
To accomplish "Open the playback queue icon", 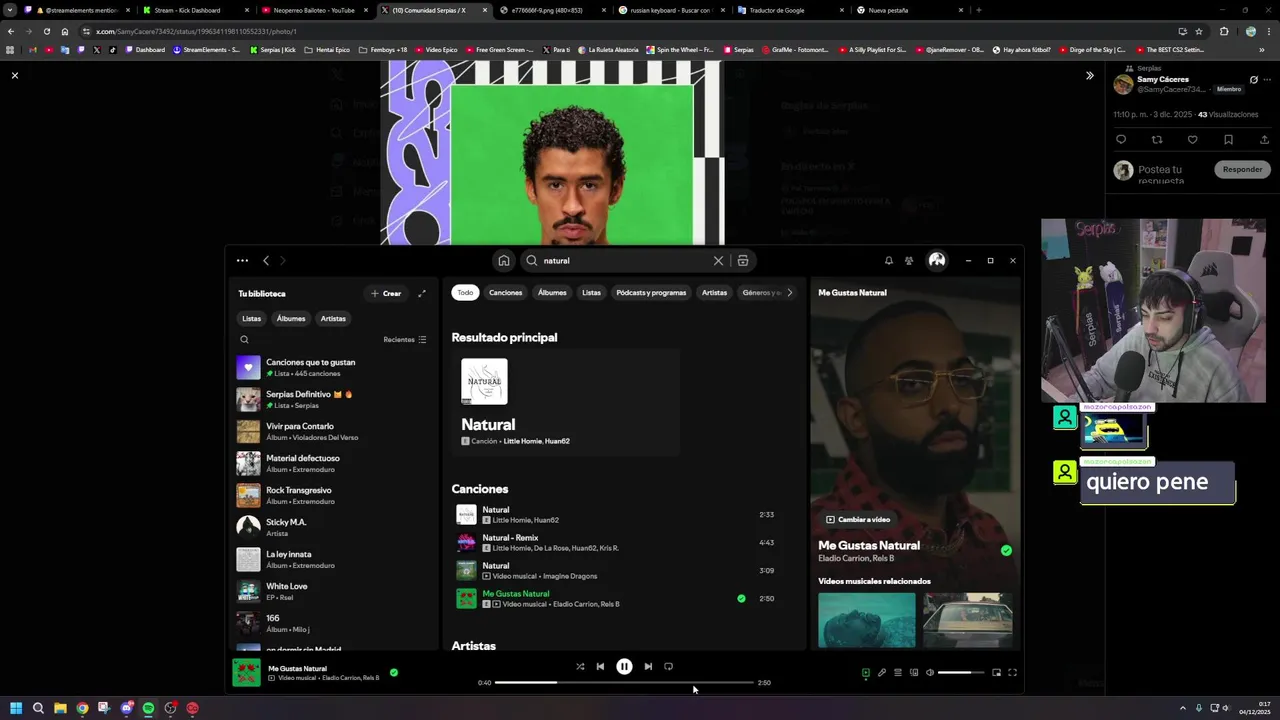I will pos(898,673).
